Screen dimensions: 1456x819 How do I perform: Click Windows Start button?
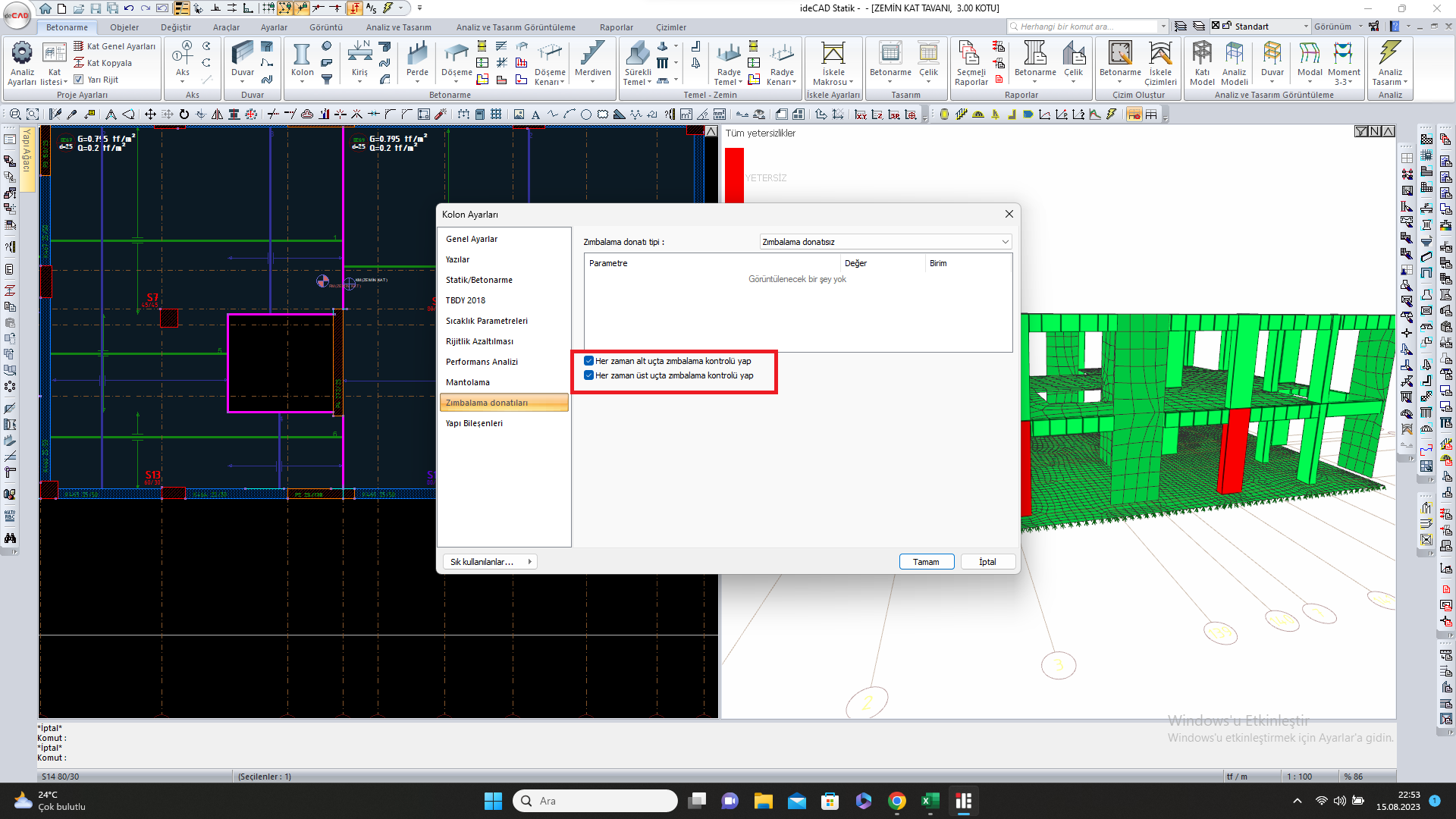click(493, 801)
